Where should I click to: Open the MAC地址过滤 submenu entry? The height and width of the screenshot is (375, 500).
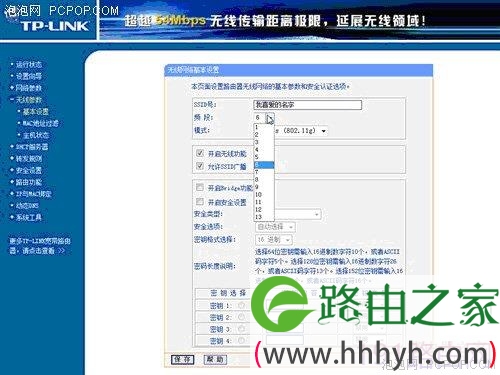[x=40, y=123]
